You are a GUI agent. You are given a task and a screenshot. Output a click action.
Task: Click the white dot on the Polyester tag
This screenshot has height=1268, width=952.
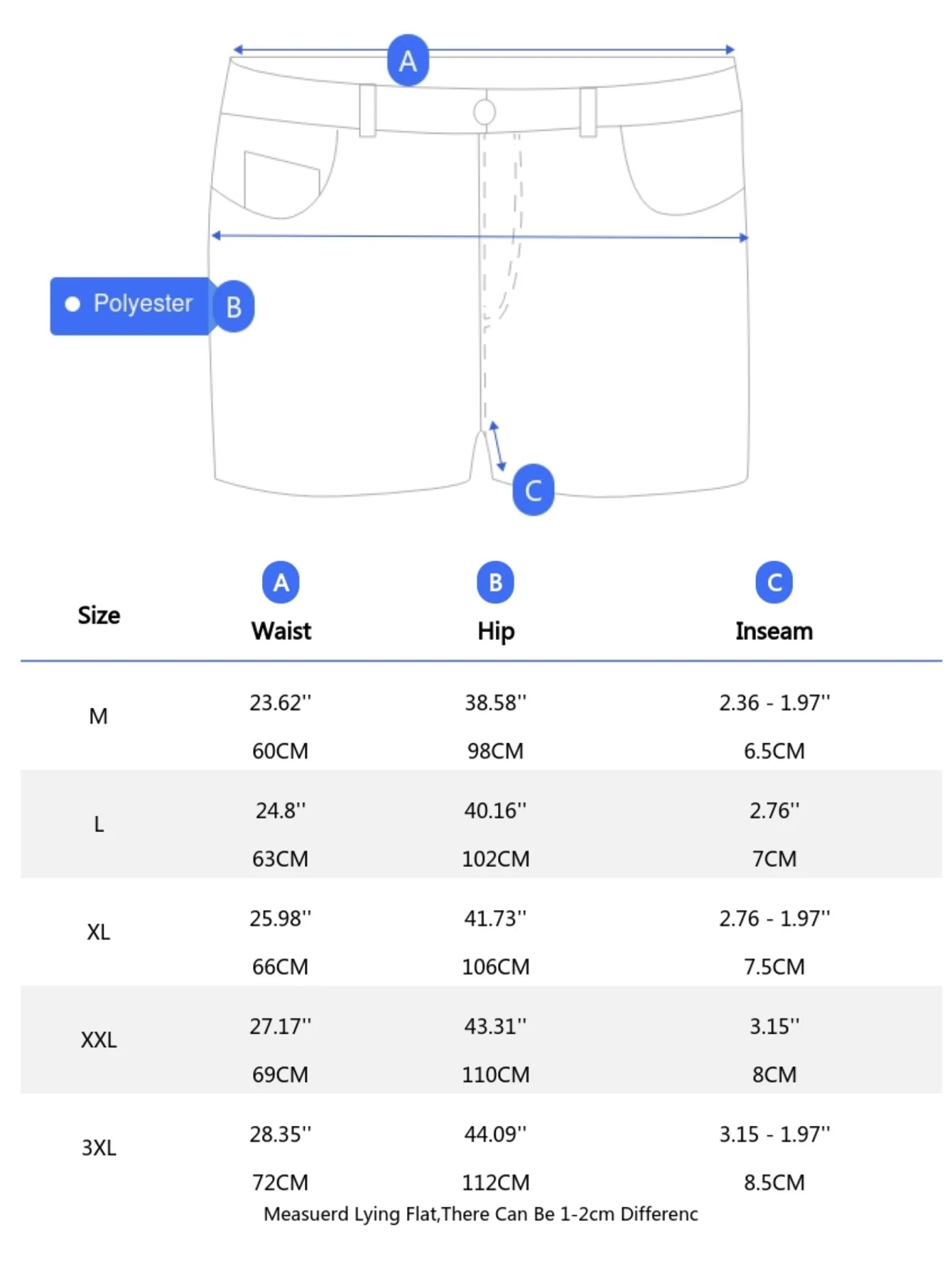72,304
